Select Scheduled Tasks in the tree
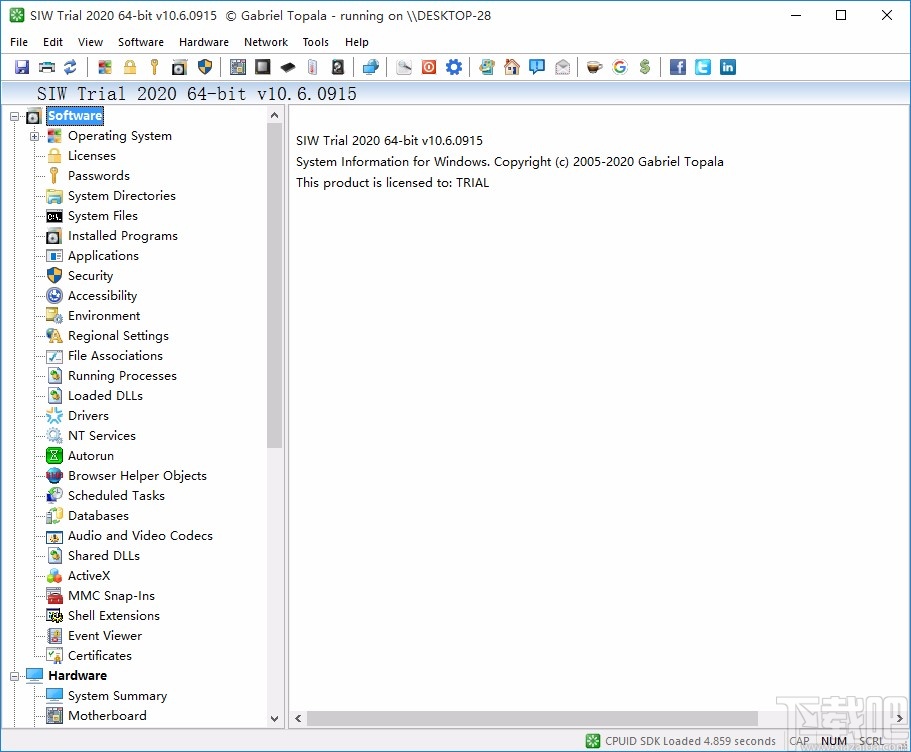 [116, 496]
